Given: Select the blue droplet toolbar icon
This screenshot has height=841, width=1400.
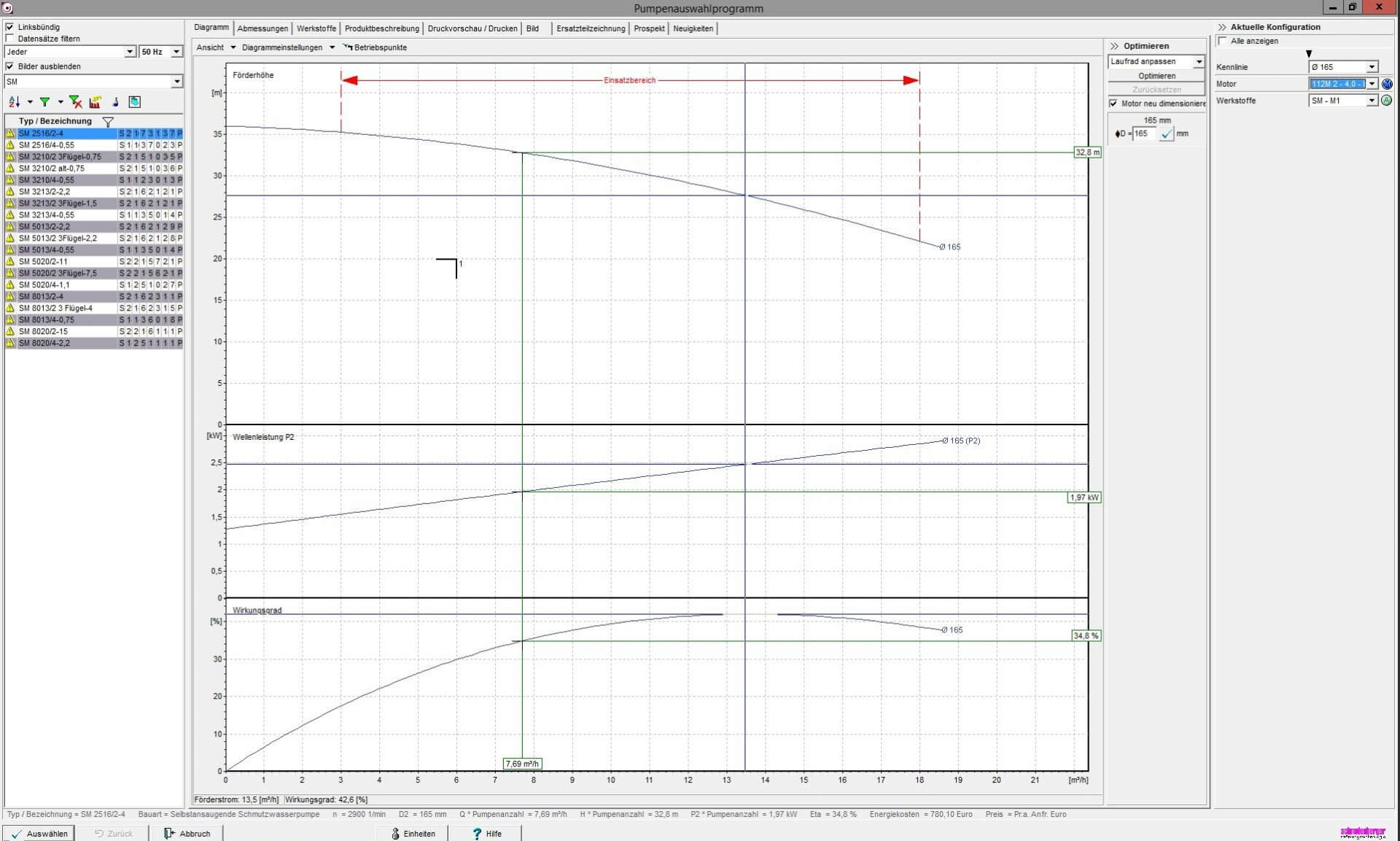Looking at the screenshot, I should click(x=115, y=102).
